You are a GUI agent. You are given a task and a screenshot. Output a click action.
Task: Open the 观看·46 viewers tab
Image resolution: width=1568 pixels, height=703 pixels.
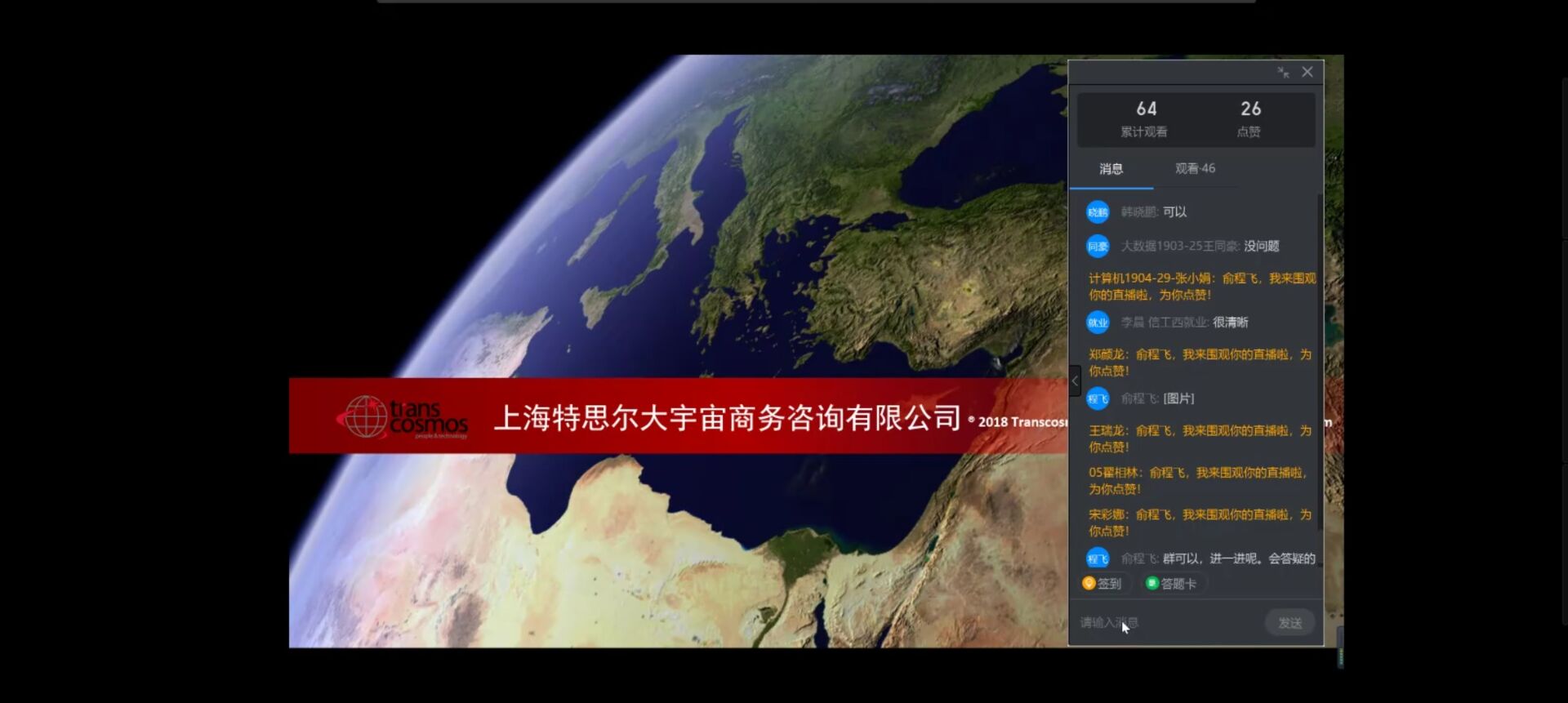pyautogui.click(x=1195, y=169)
